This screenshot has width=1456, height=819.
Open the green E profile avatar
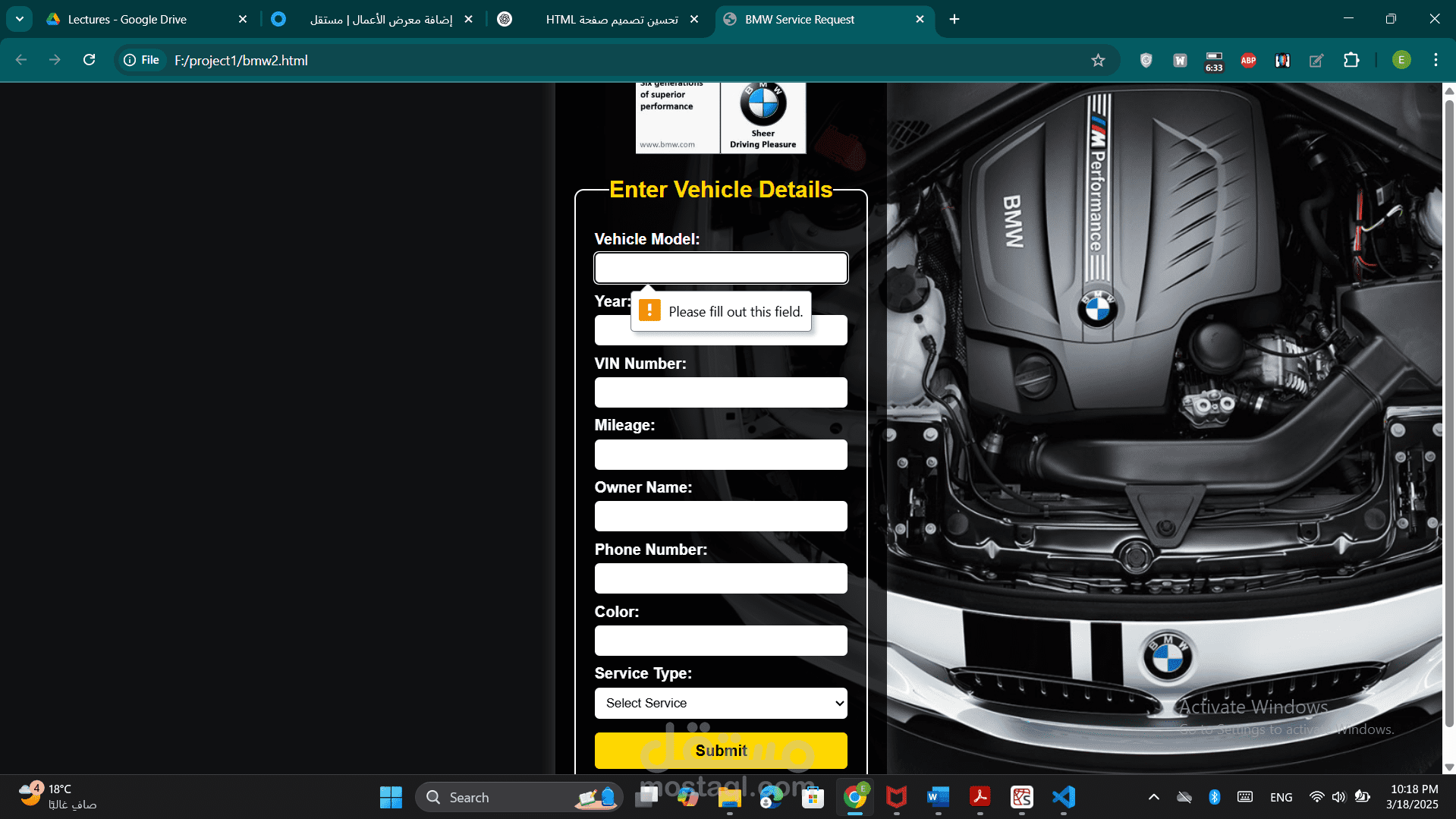1401,60
